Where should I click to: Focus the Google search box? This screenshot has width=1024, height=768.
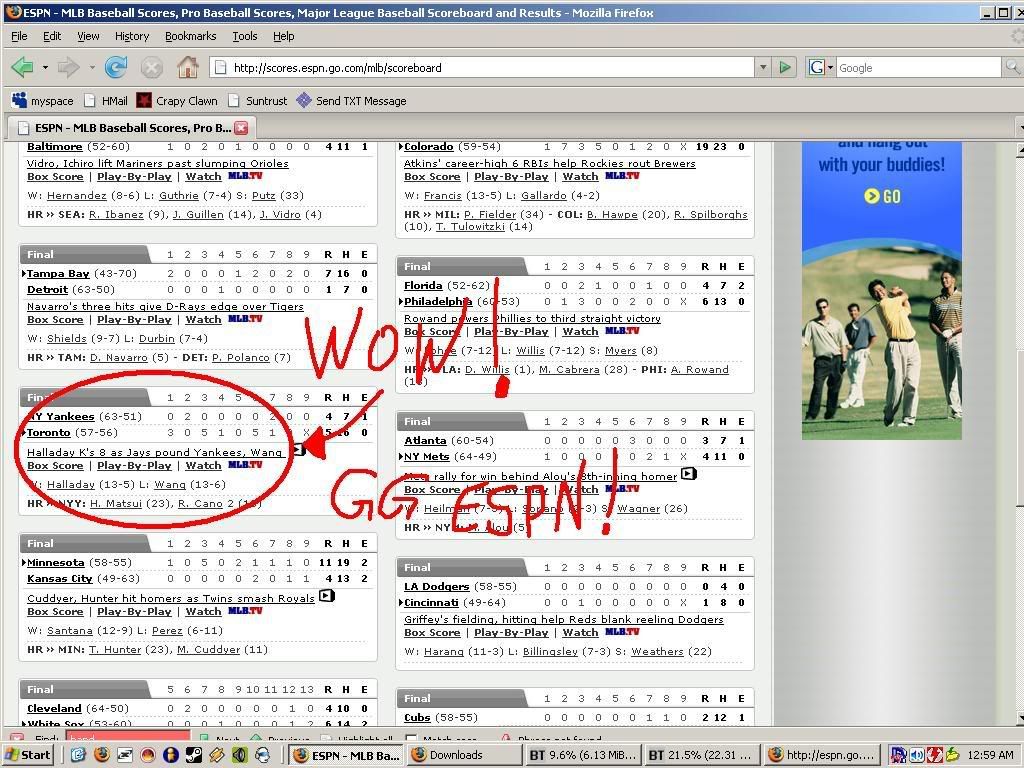pos(918,67)
